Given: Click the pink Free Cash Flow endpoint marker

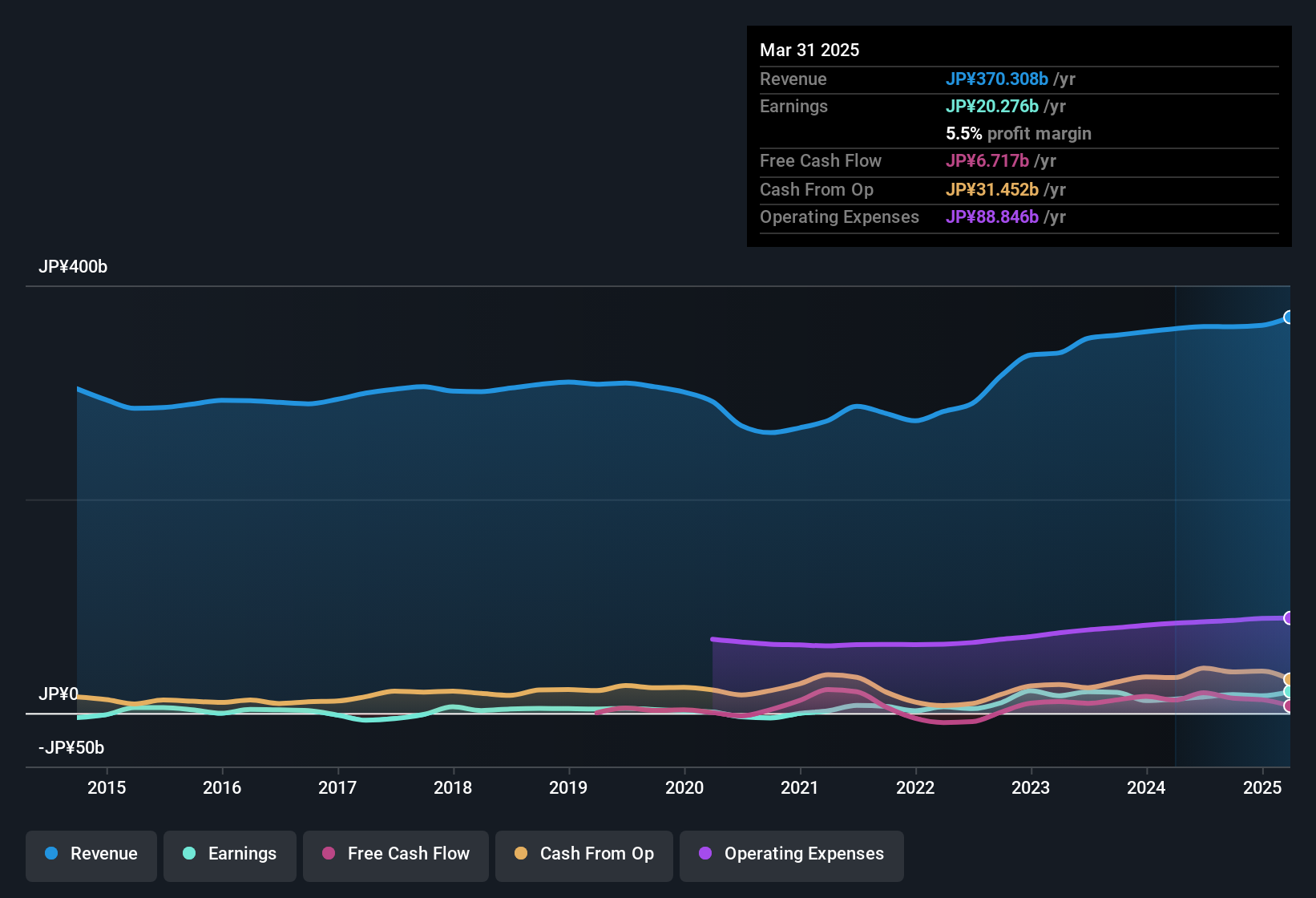Looking at the screenshot, I should 1289,706.
